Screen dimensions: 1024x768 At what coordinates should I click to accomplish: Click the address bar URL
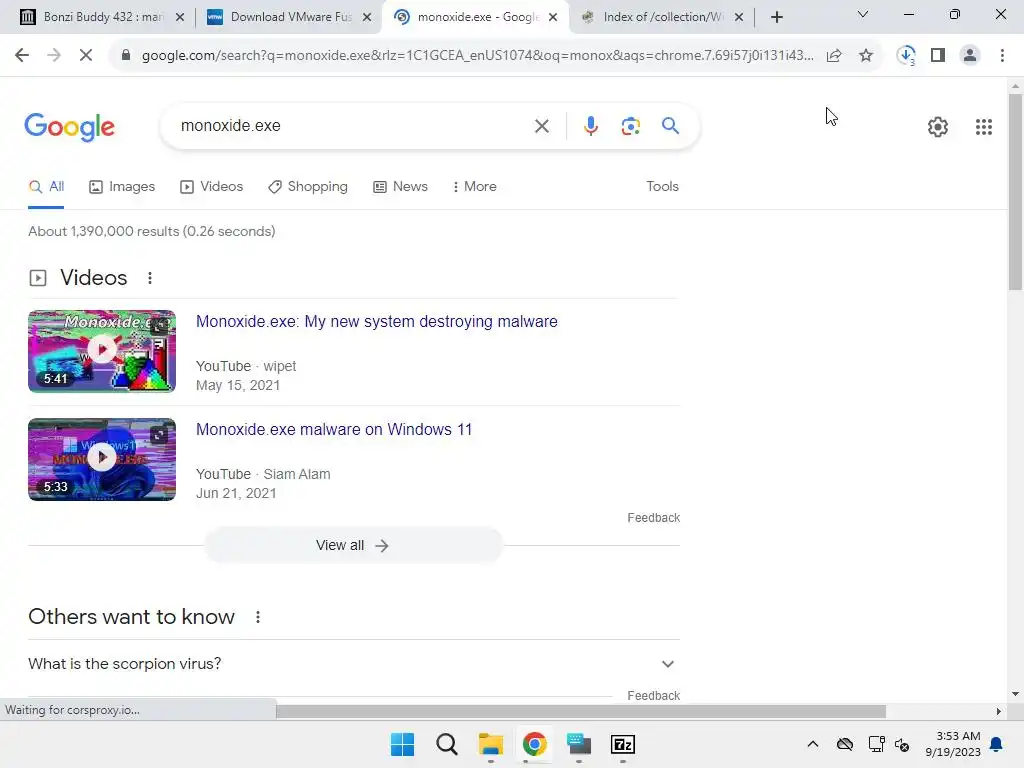tap(477, 56)
